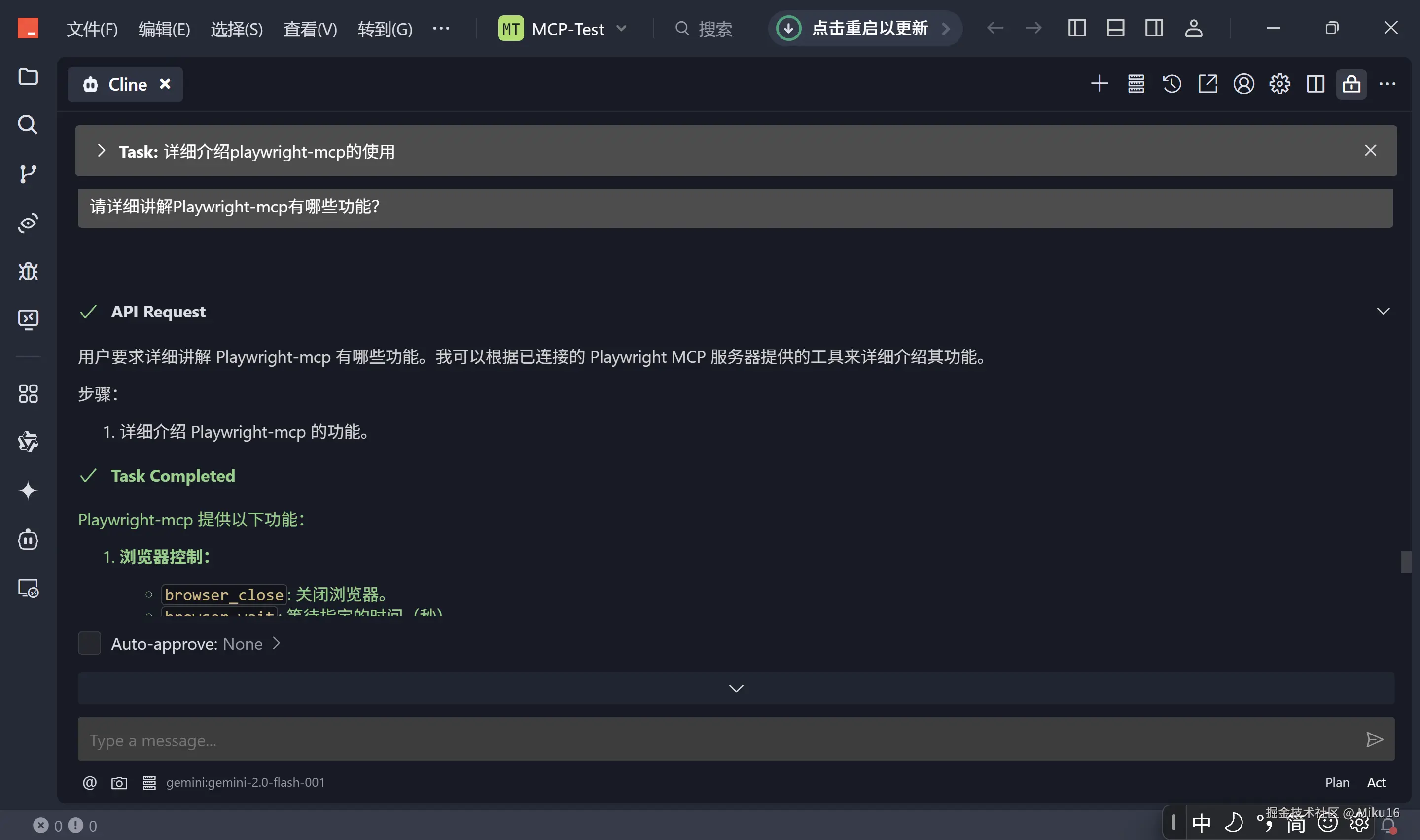This screenshot has height=840, width=1420.
Task: Click the scroll-to-bottom chevron bar
Action: point(736,688)
